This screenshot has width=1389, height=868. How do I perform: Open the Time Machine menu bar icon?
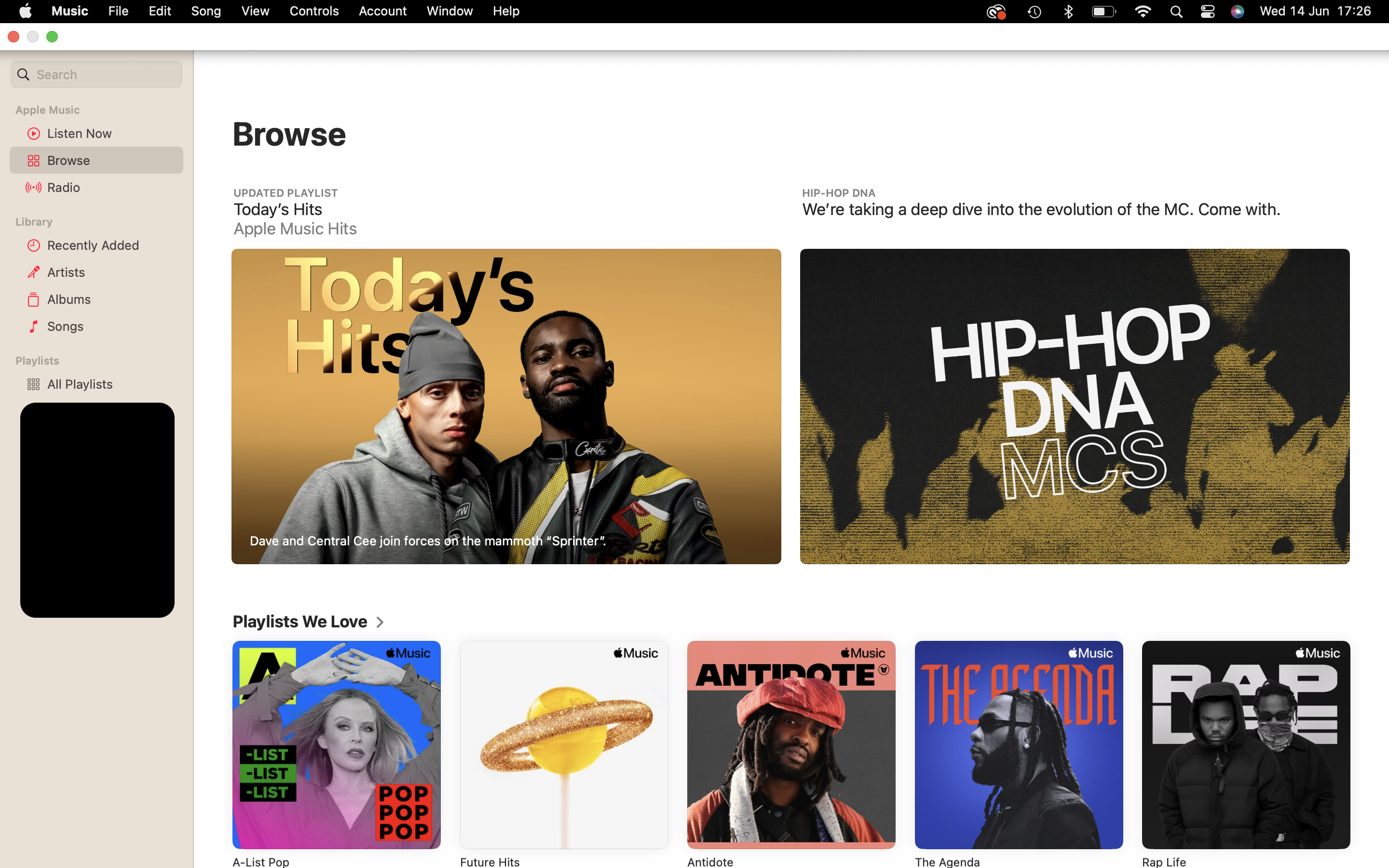pyautogui.click(x=1035, y=12)
